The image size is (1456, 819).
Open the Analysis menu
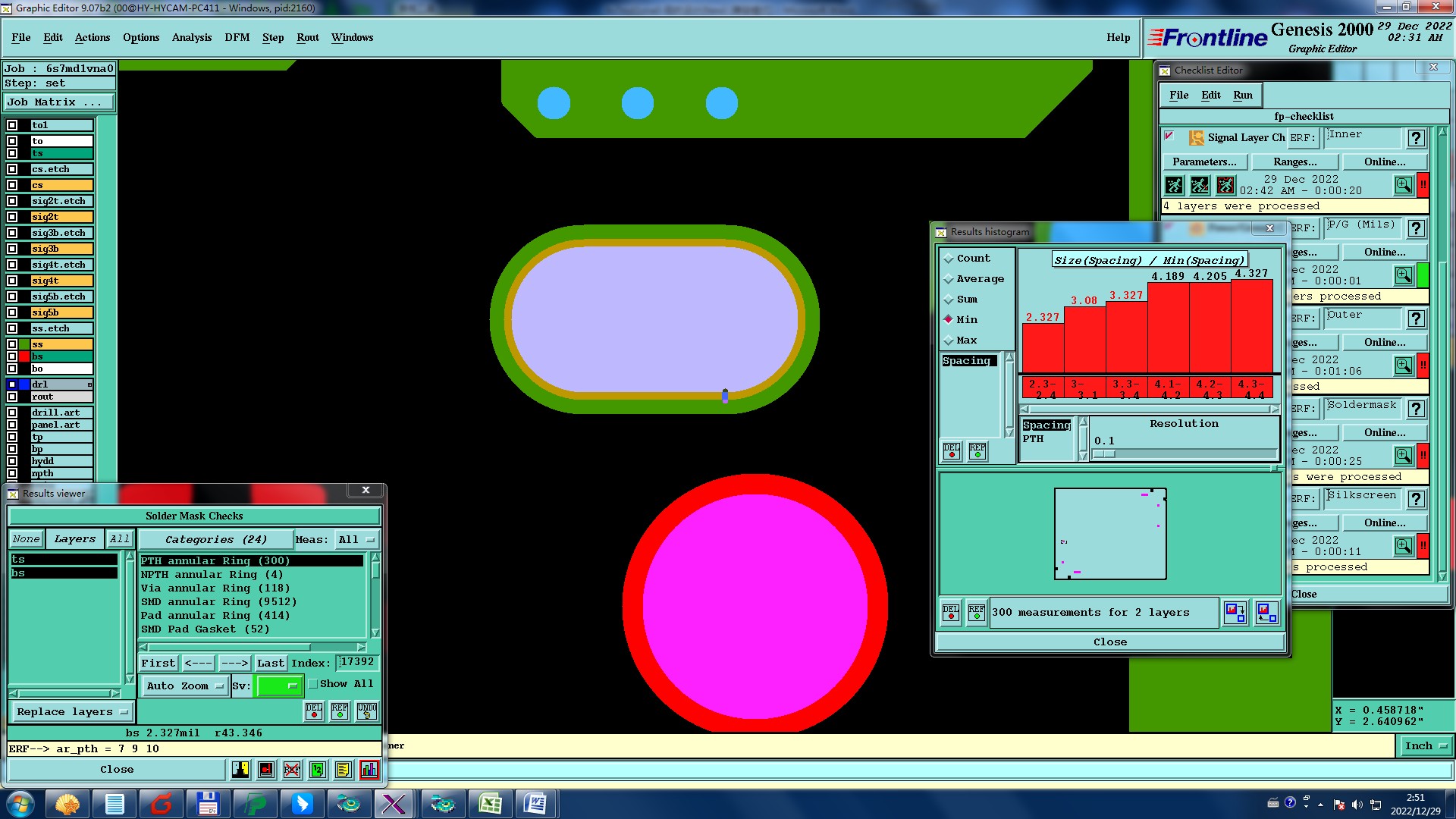coord(191,37)
